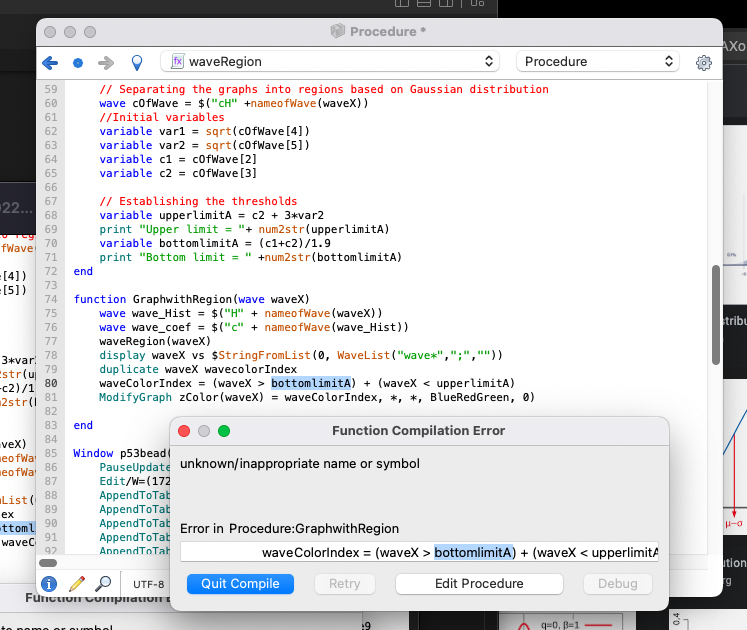Click 'duplicate waveX wavecolorIndex' line
The image size is (747, 630).
[198, 369]
